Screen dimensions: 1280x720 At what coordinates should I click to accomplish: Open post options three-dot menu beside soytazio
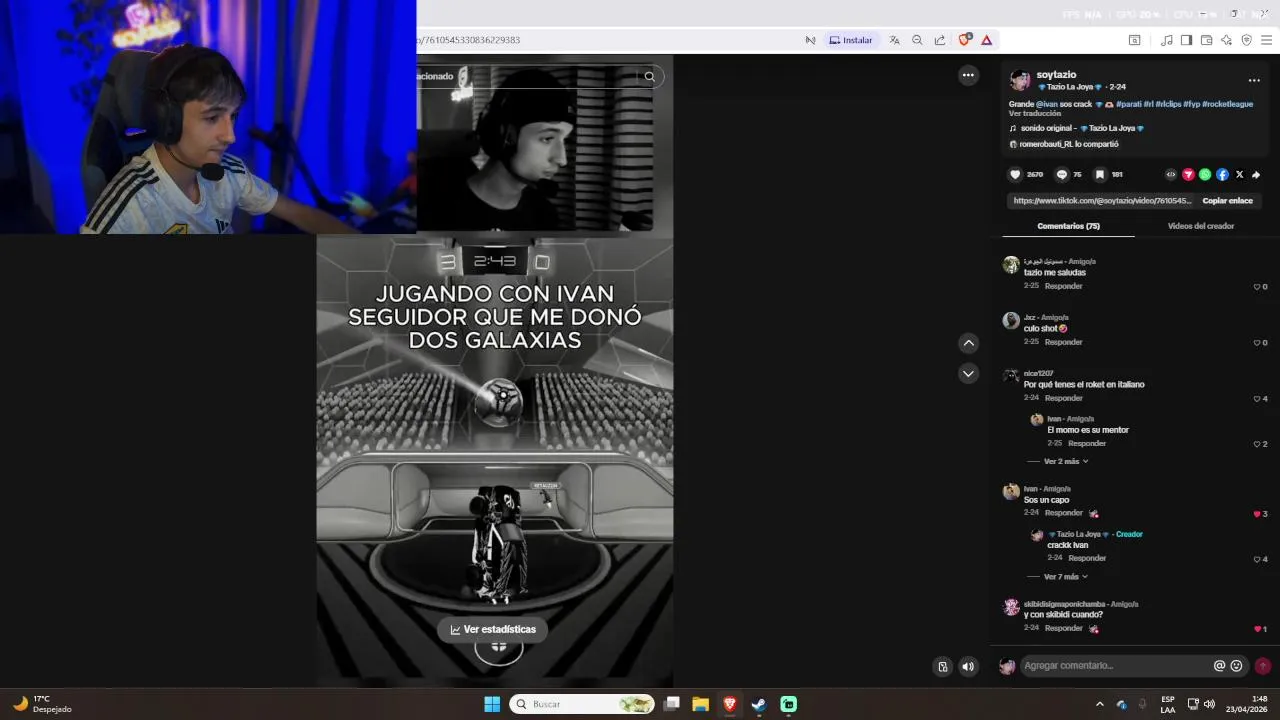[x=1254, y=80]
